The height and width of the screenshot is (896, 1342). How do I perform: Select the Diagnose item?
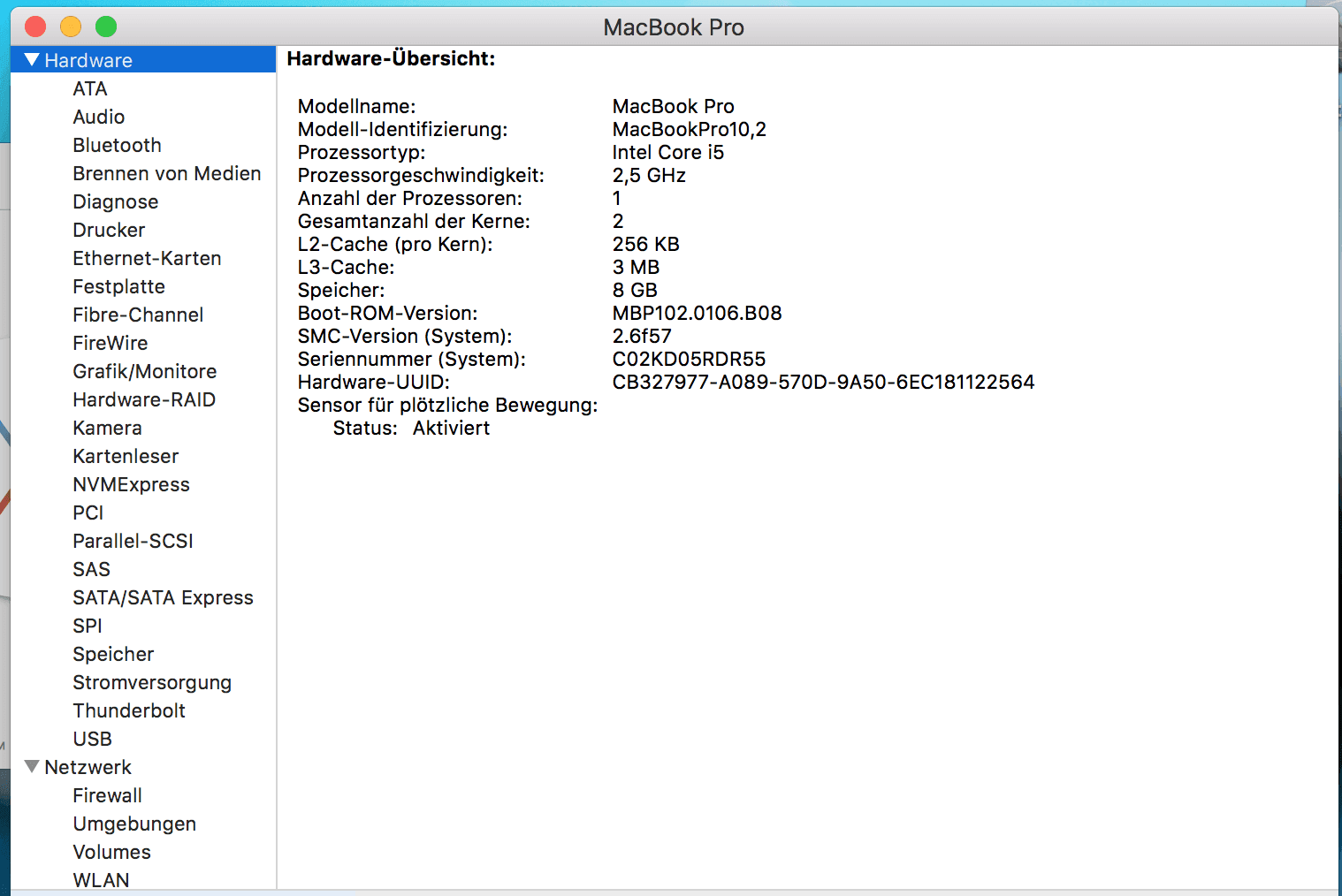116,201
